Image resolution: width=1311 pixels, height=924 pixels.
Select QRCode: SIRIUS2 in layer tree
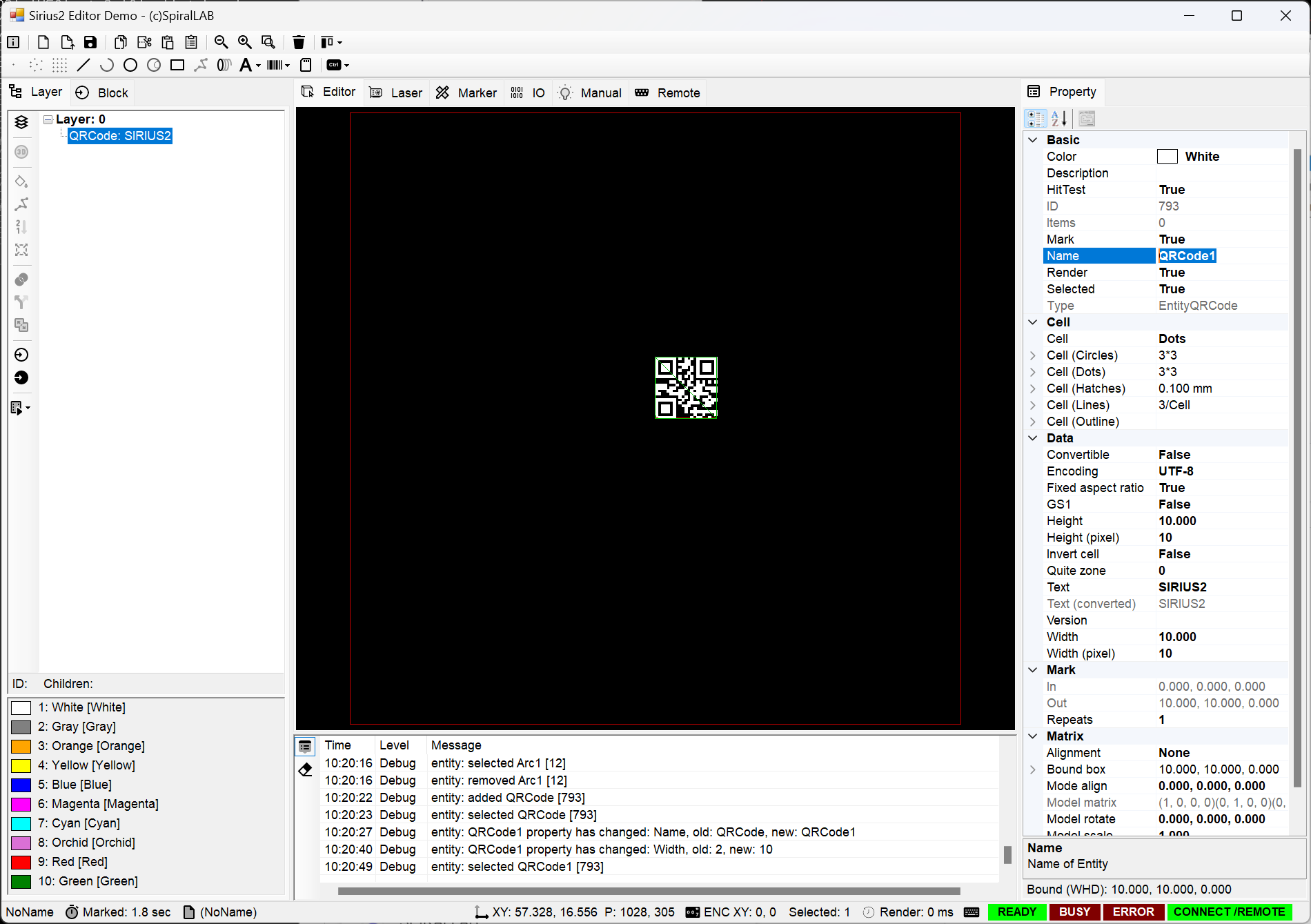click(120, 136)
